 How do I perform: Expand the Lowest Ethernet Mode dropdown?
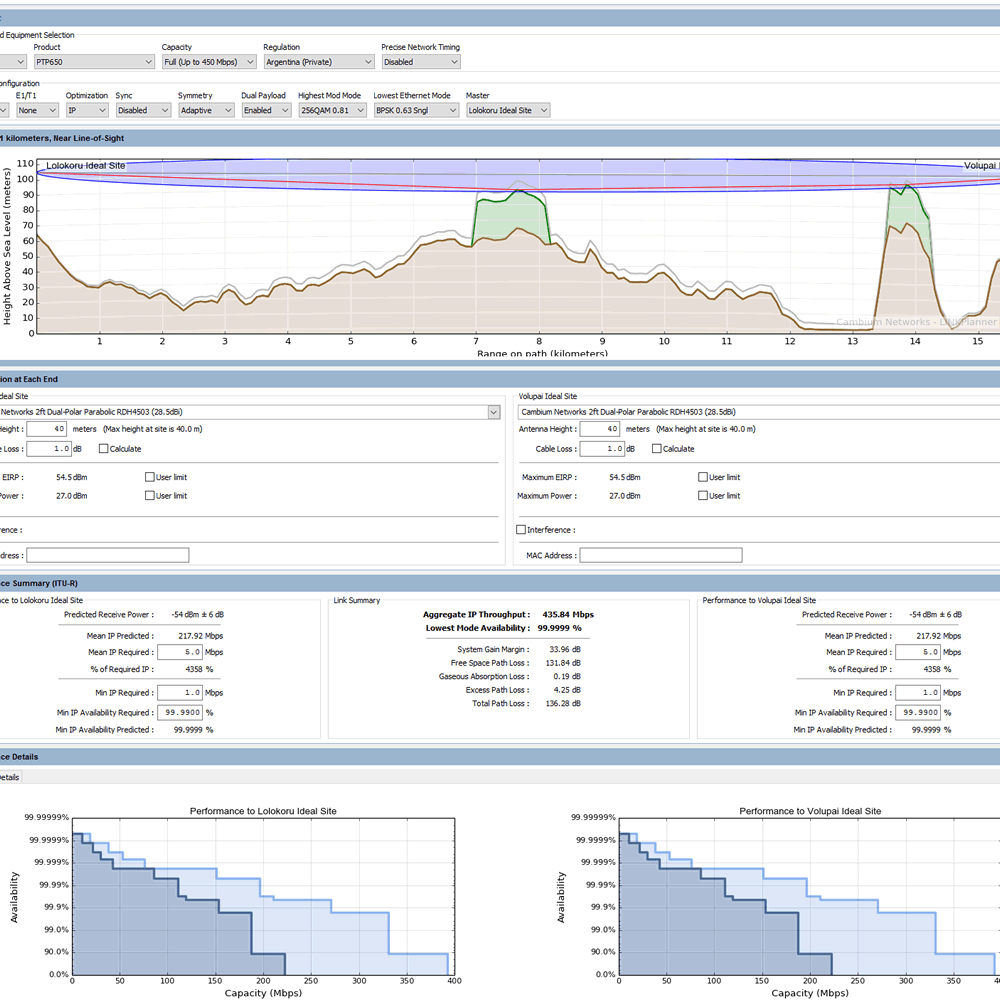pyautogui.click(x=416, y=110)
